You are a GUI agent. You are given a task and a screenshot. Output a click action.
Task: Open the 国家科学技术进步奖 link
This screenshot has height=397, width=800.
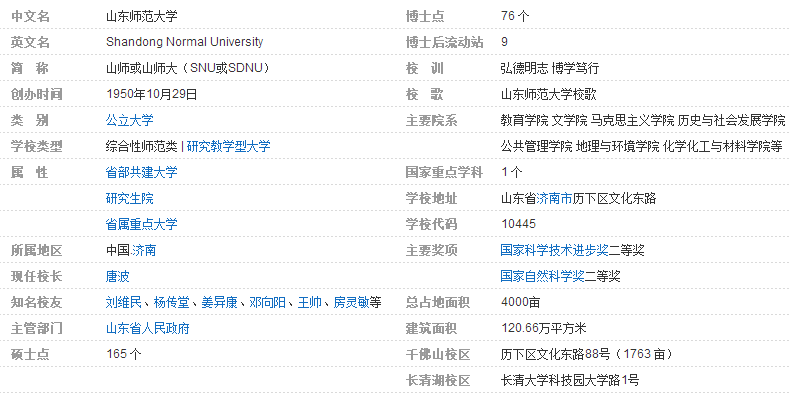coord(554,251)
